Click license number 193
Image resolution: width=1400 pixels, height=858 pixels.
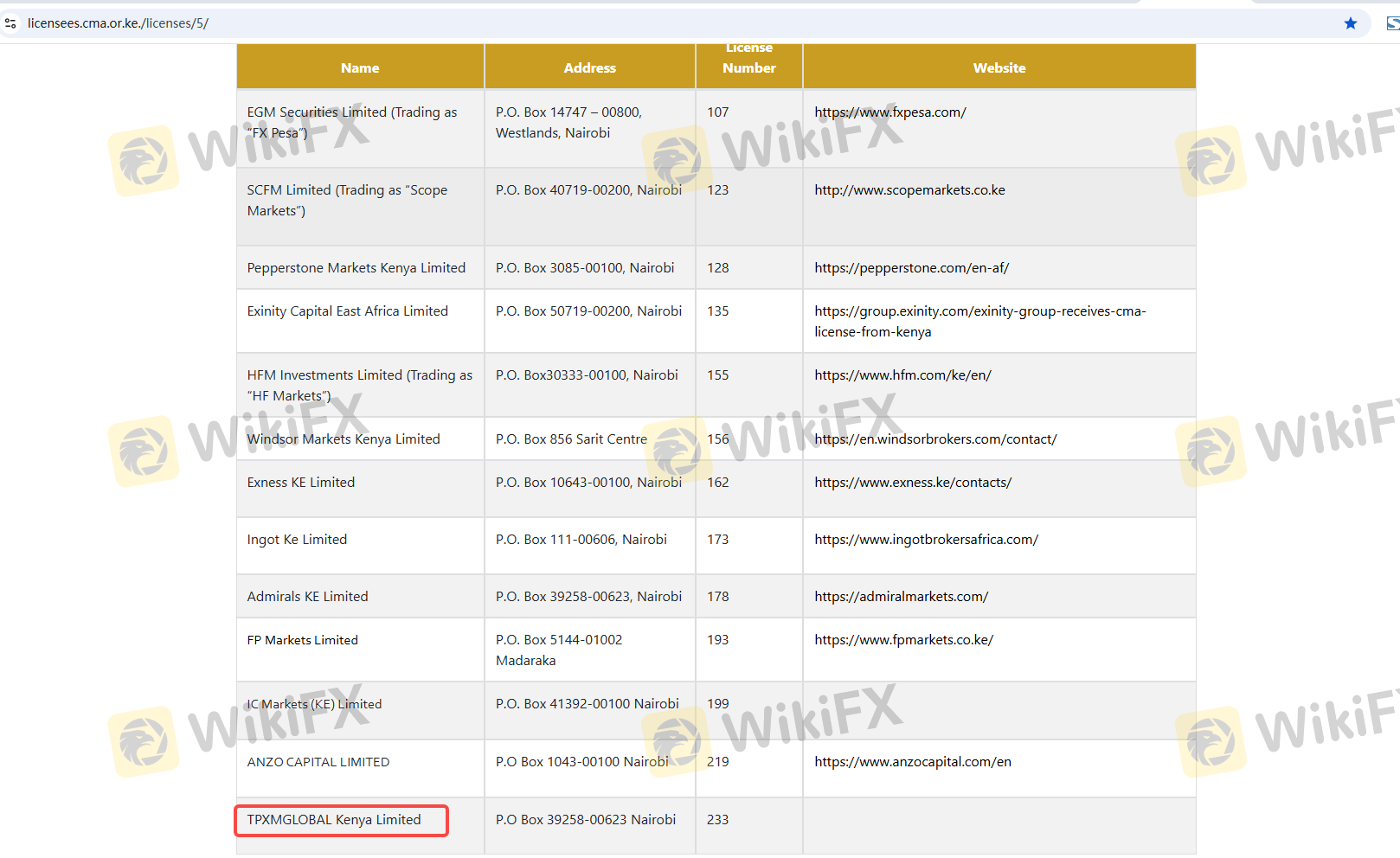[718, 640]
